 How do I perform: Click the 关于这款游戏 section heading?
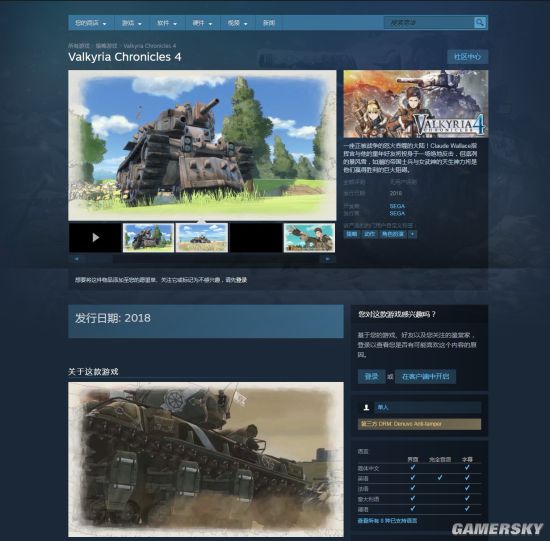click(x=93, y=372)
